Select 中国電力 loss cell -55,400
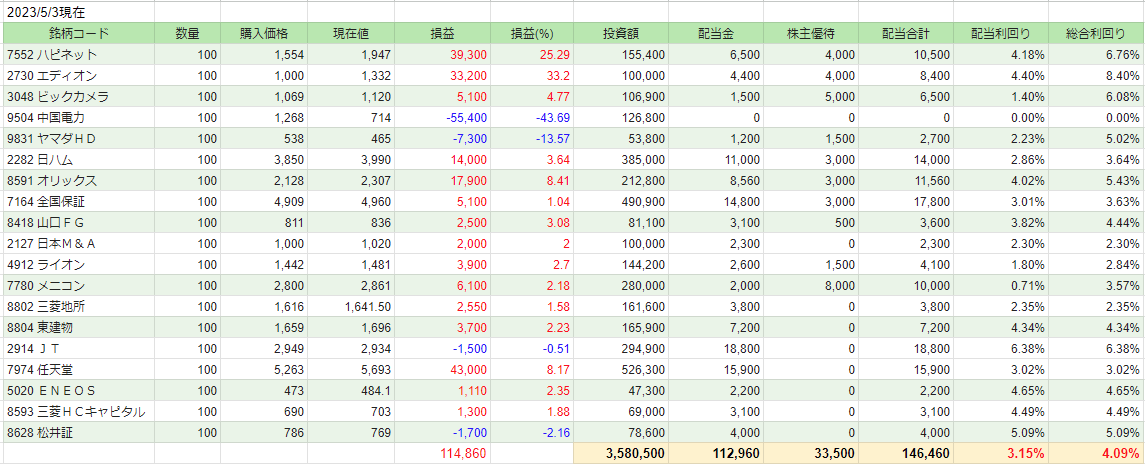 pyautogui.click(x=443, y=118)
